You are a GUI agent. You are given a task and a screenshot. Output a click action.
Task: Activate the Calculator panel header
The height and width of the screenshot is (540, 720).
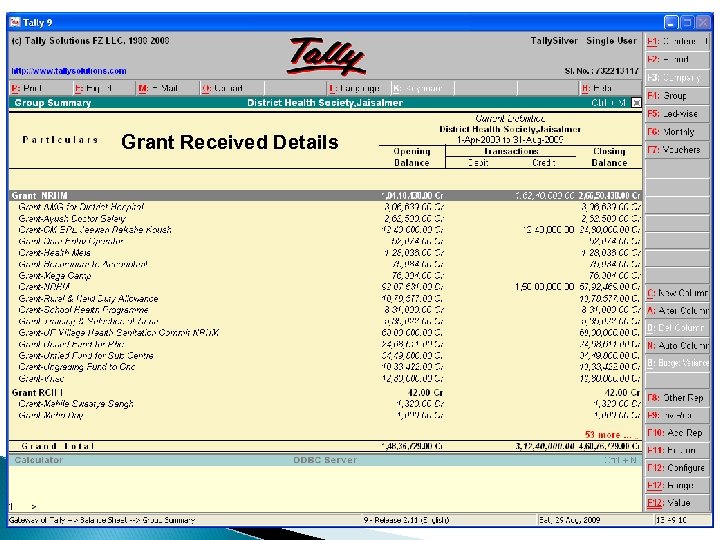pyautogui.click(x=39, y=460)
